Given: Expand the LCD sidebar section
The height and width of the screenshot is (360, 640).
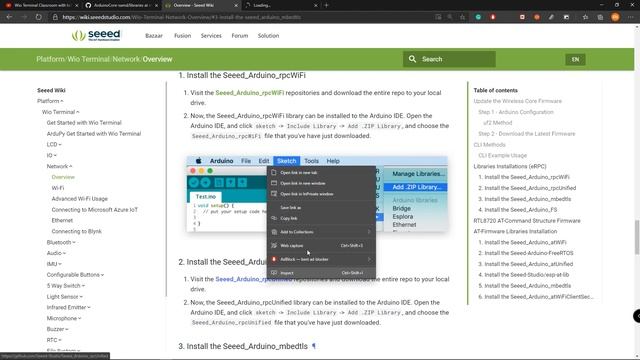Looking at the screenshot, I should click(x=54, y=144).
